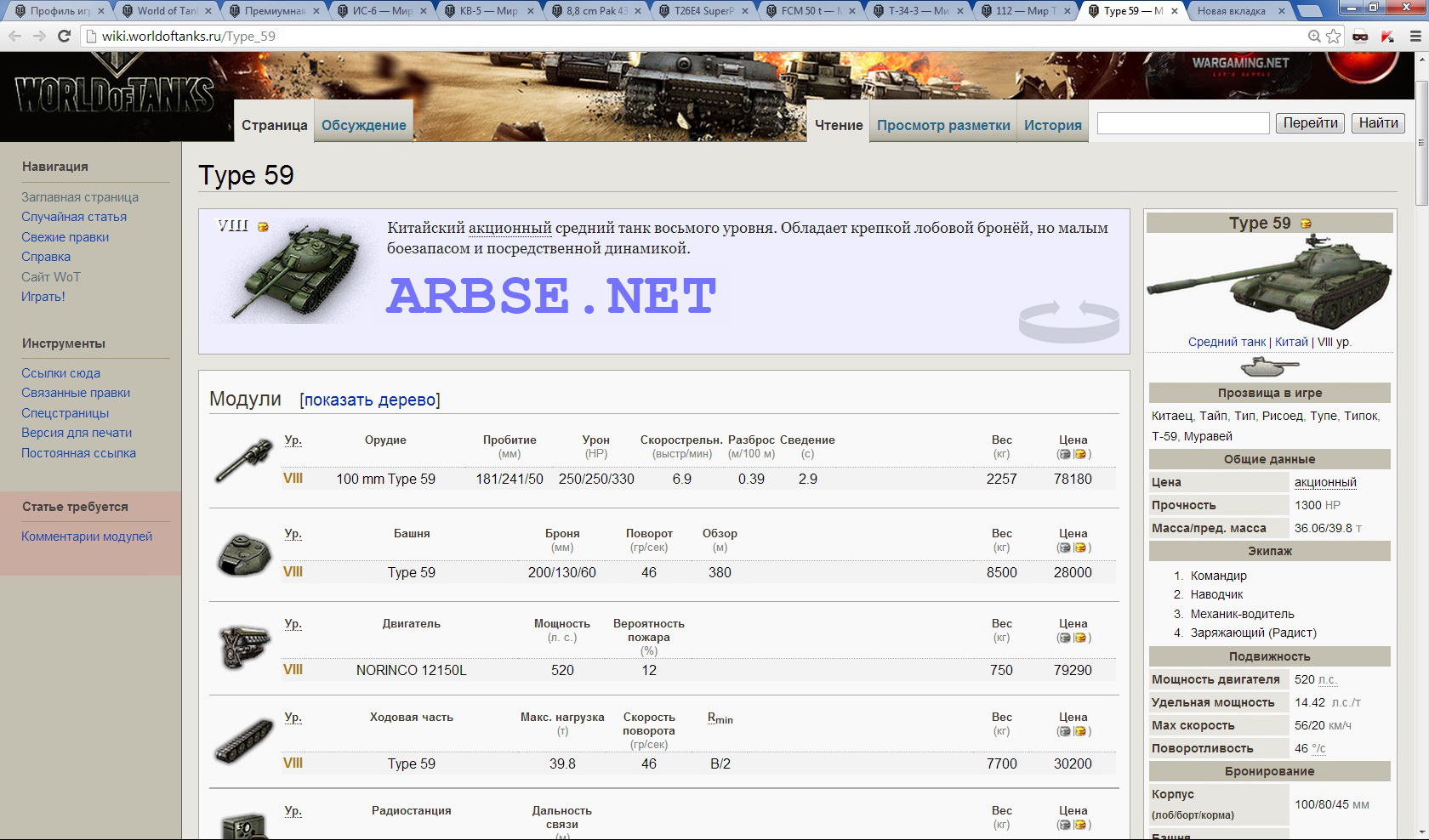Click the track icon in Ходовая часть row
This screenshot has height=840, width=1429.
pos(244,741)
